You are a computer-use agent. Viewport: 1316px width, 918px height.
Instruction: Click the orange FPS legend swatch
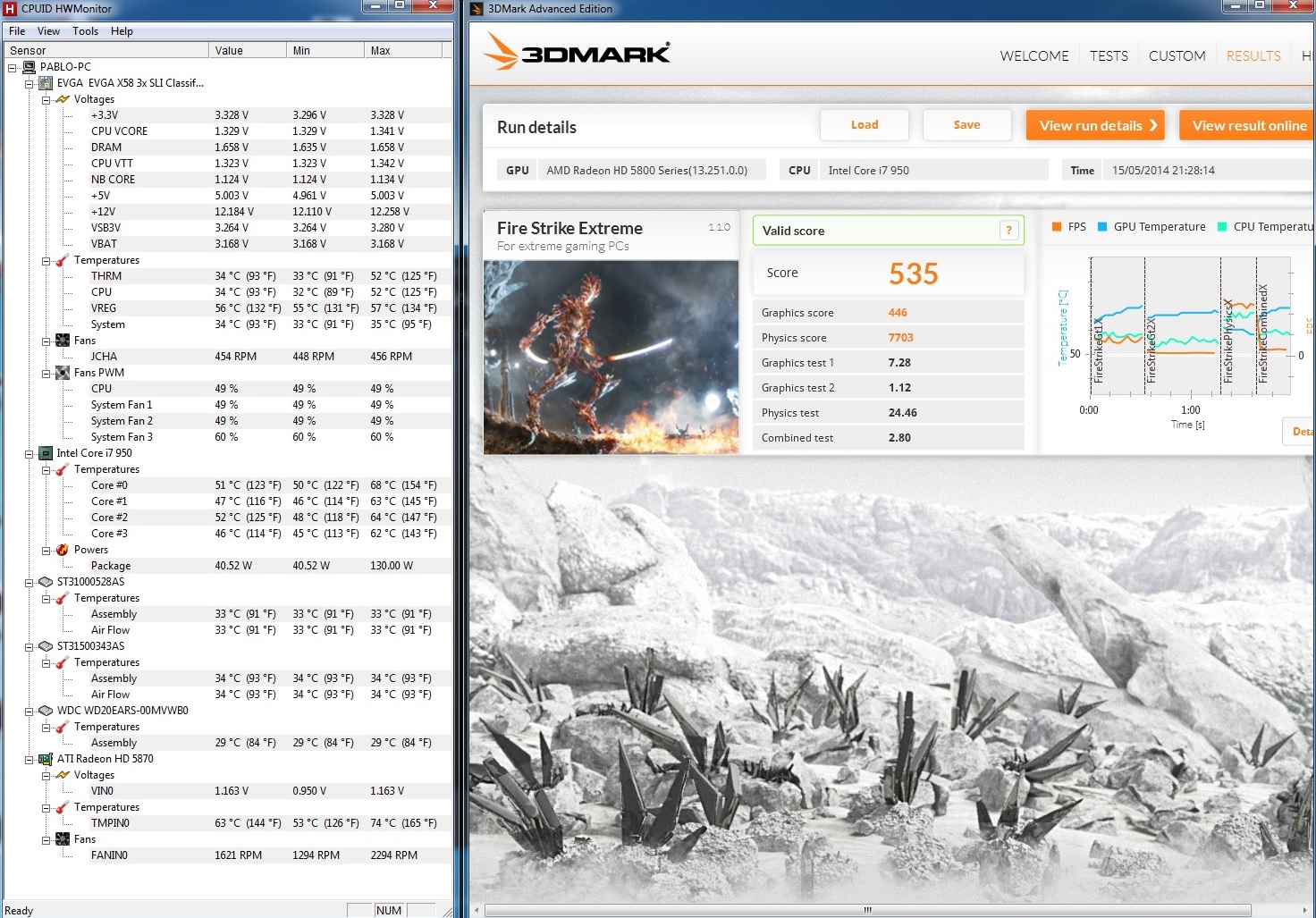[1057, 227]
